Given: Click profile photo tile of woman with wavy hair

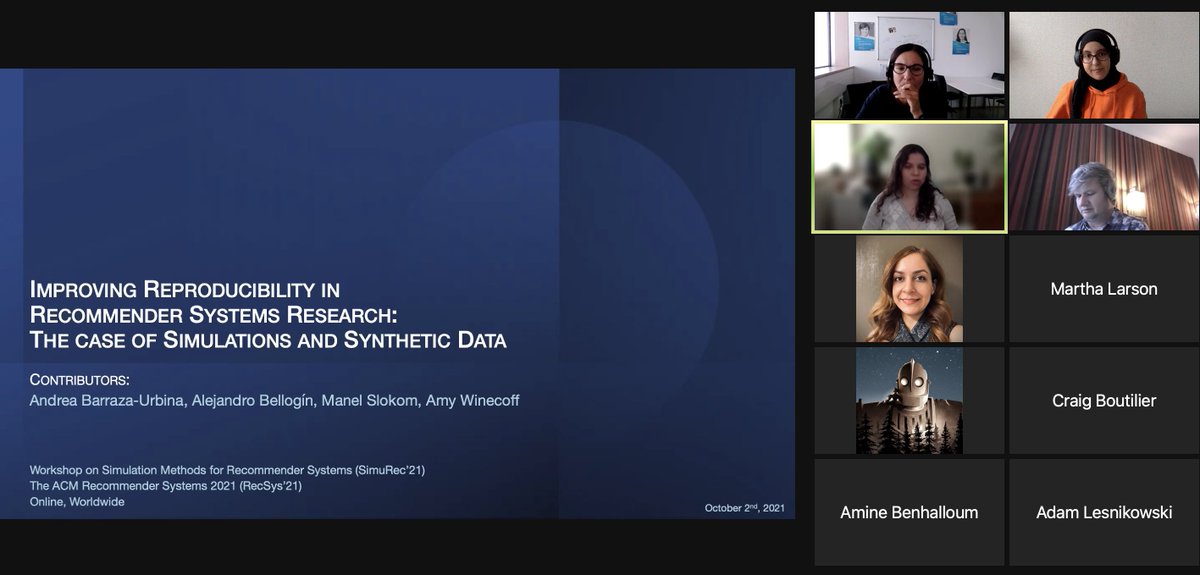Looking at the screenshot, I should [x=909, y=289].
